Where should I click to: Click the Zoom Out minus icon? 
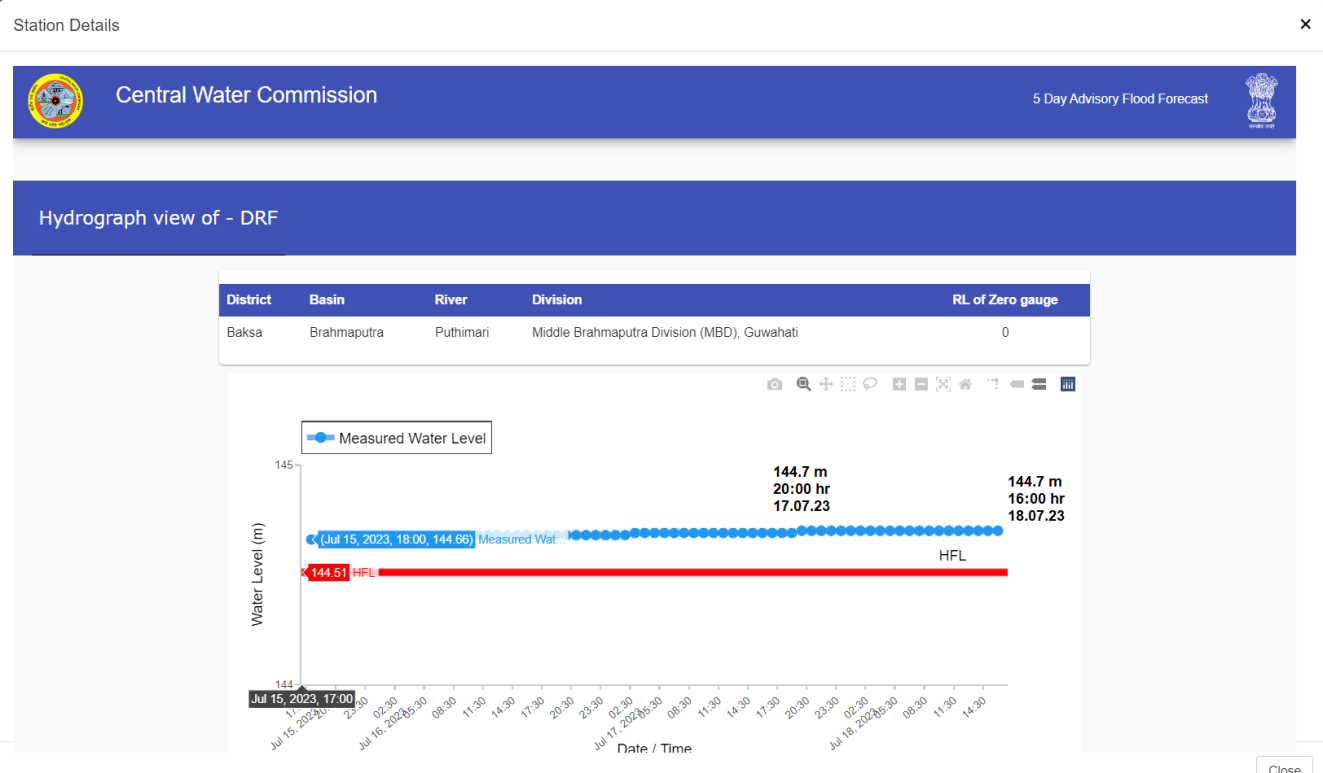tap(921, 384)
